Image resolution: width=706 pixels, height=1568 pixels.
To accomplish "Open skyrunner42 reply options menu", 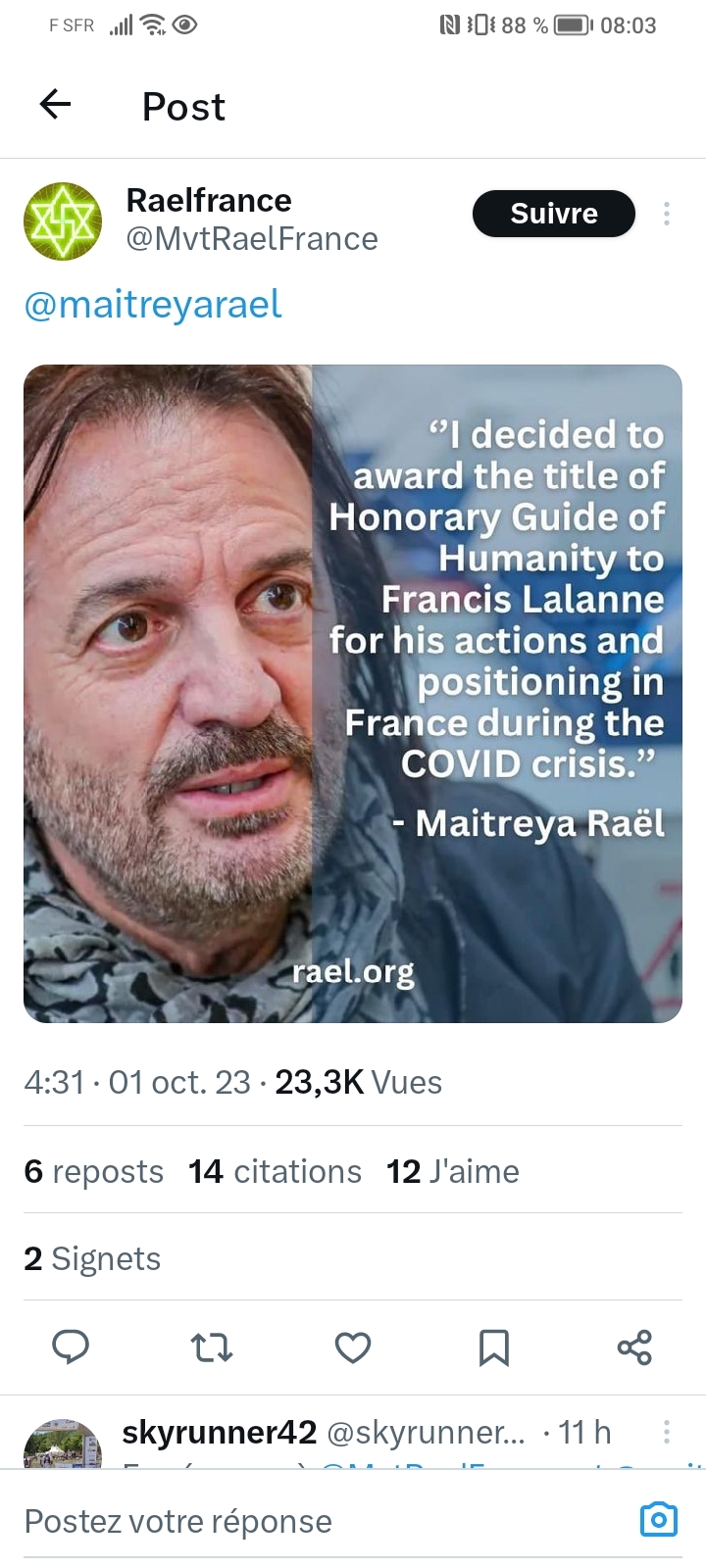I will point(667,1432).
